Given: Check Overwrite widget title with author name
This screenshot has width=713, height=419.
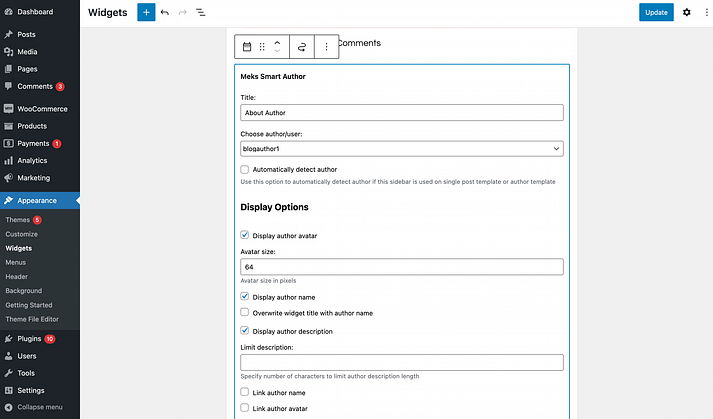Looking at the screenshot, I should tap(245, 313).
